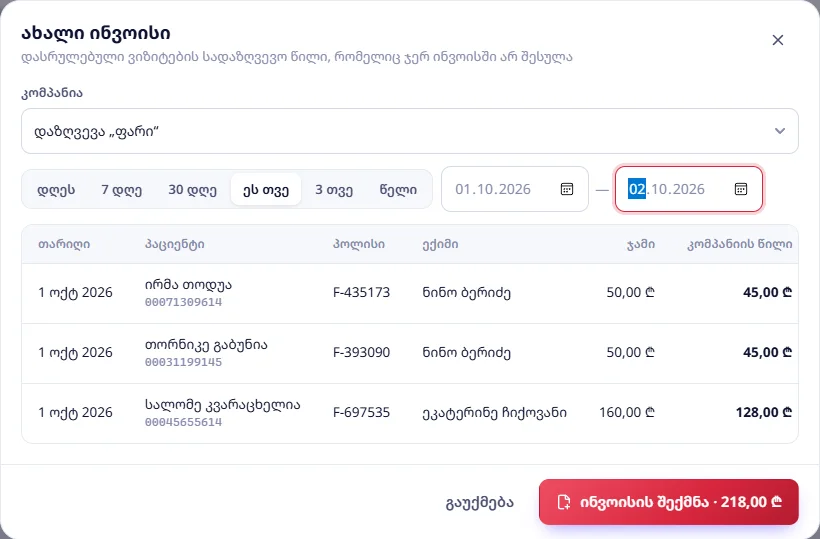Open company selector დაზღვევა „ფარი“

click(x=409, y=131)
